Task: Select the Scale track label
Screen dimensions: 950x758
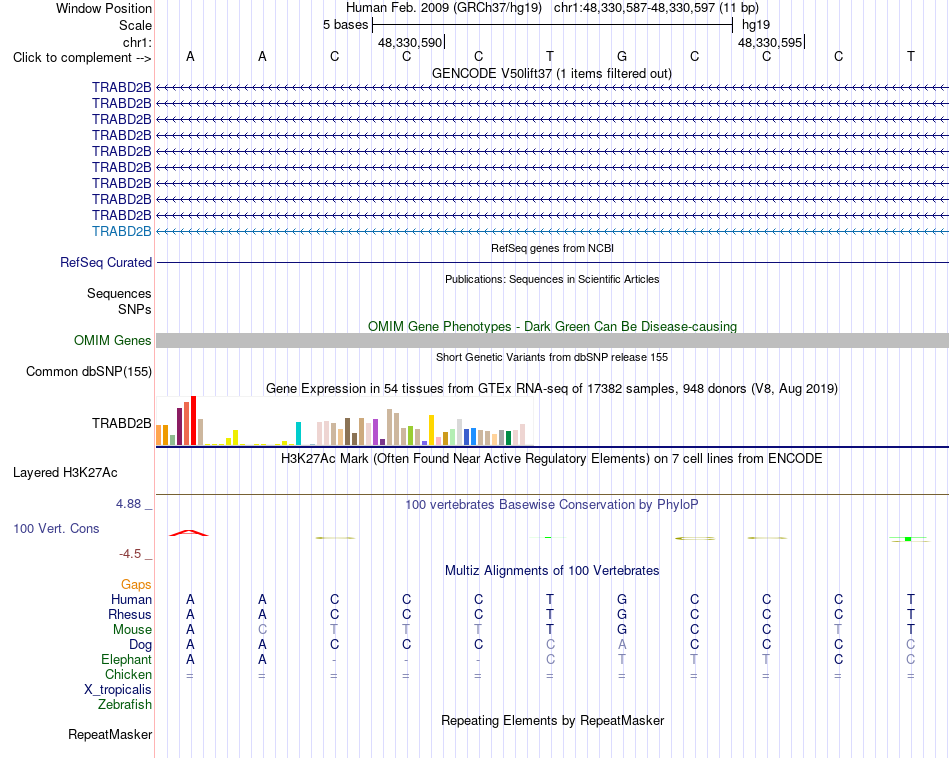Action: coord(135,25)
